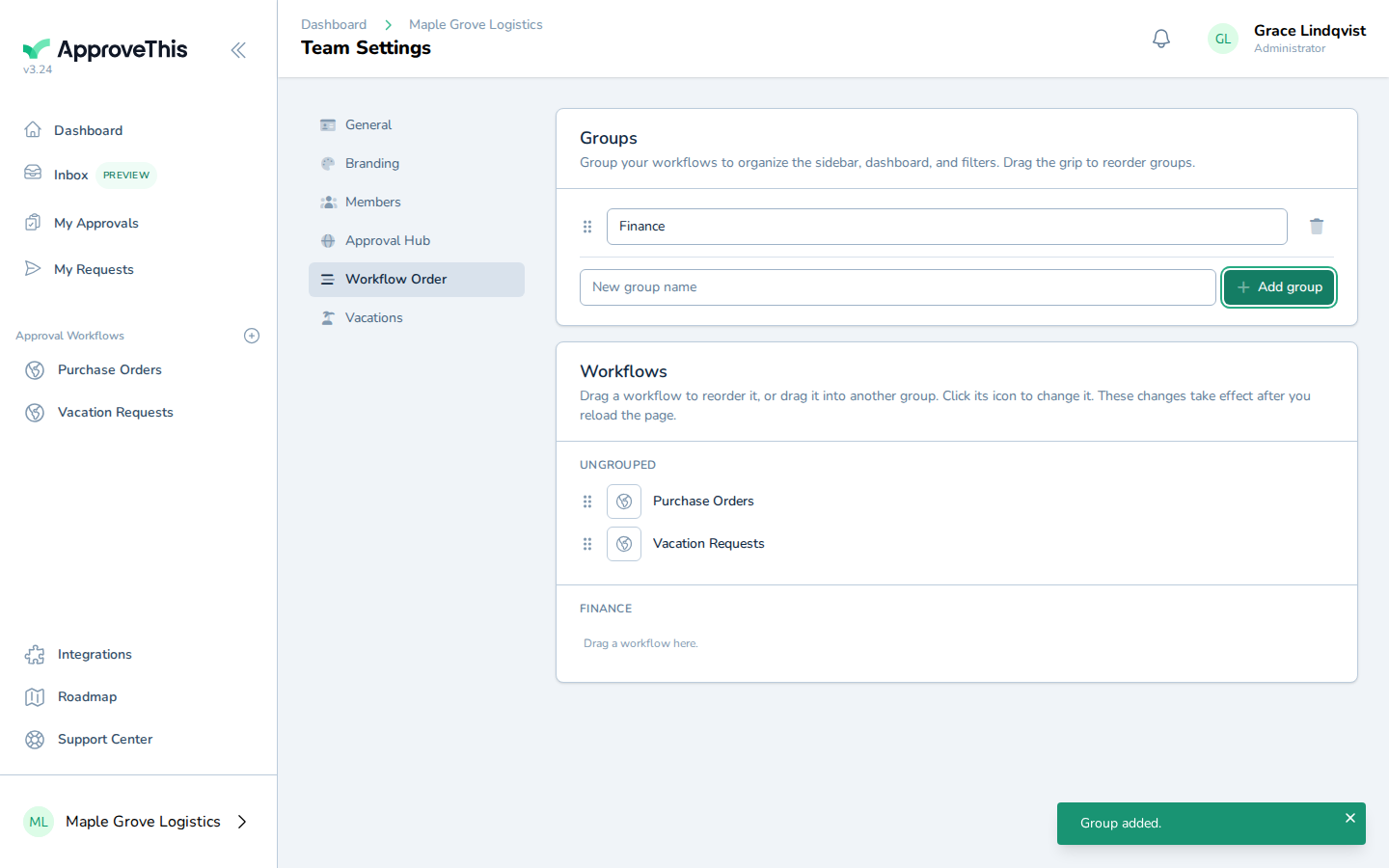Open Grace Lindqvist account menu
Image resolution: width=1389 pixels, height=868 pixels.
1288,39
